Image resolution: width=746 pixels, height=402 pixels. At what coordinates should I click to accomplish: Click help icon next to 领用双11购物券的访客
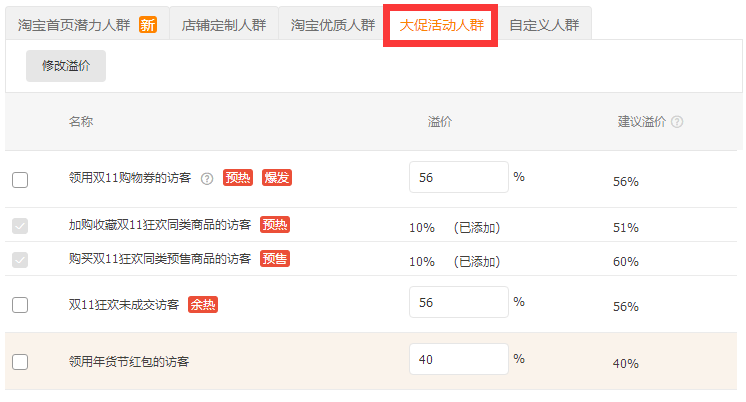(x=207, y=179)
